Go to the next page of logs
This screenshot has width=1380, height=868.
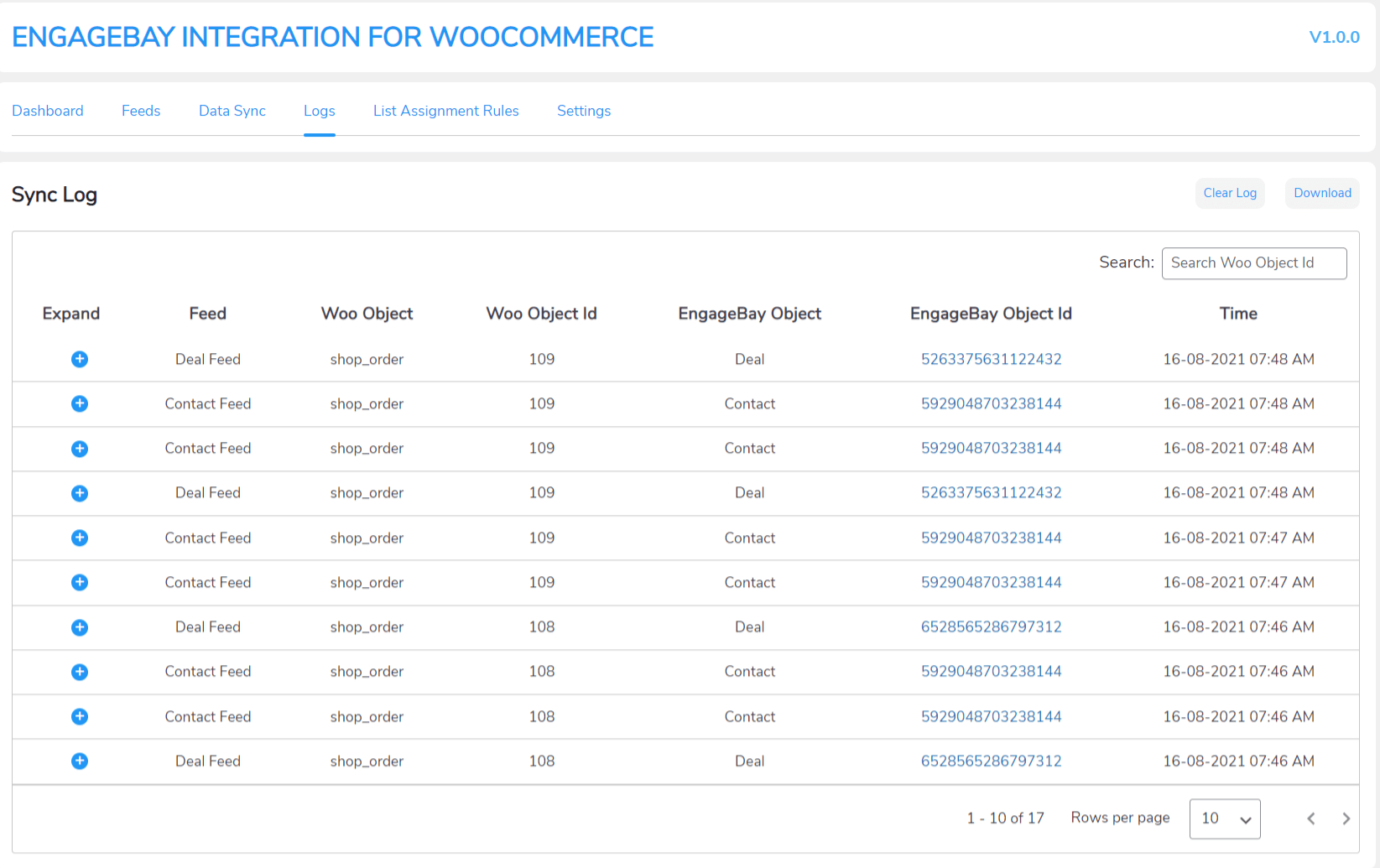click(x=1346, y=818)
